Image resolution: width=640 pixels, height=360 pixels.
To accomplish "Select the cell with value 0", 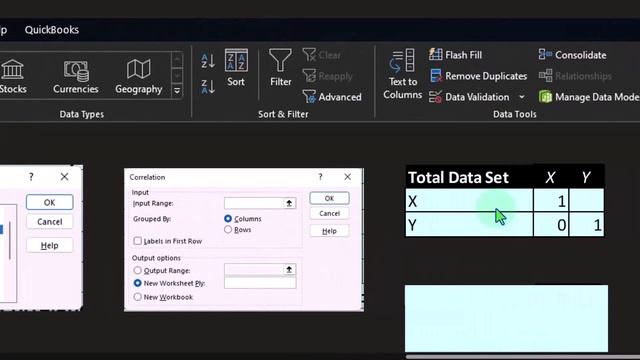I will point(551,224).
